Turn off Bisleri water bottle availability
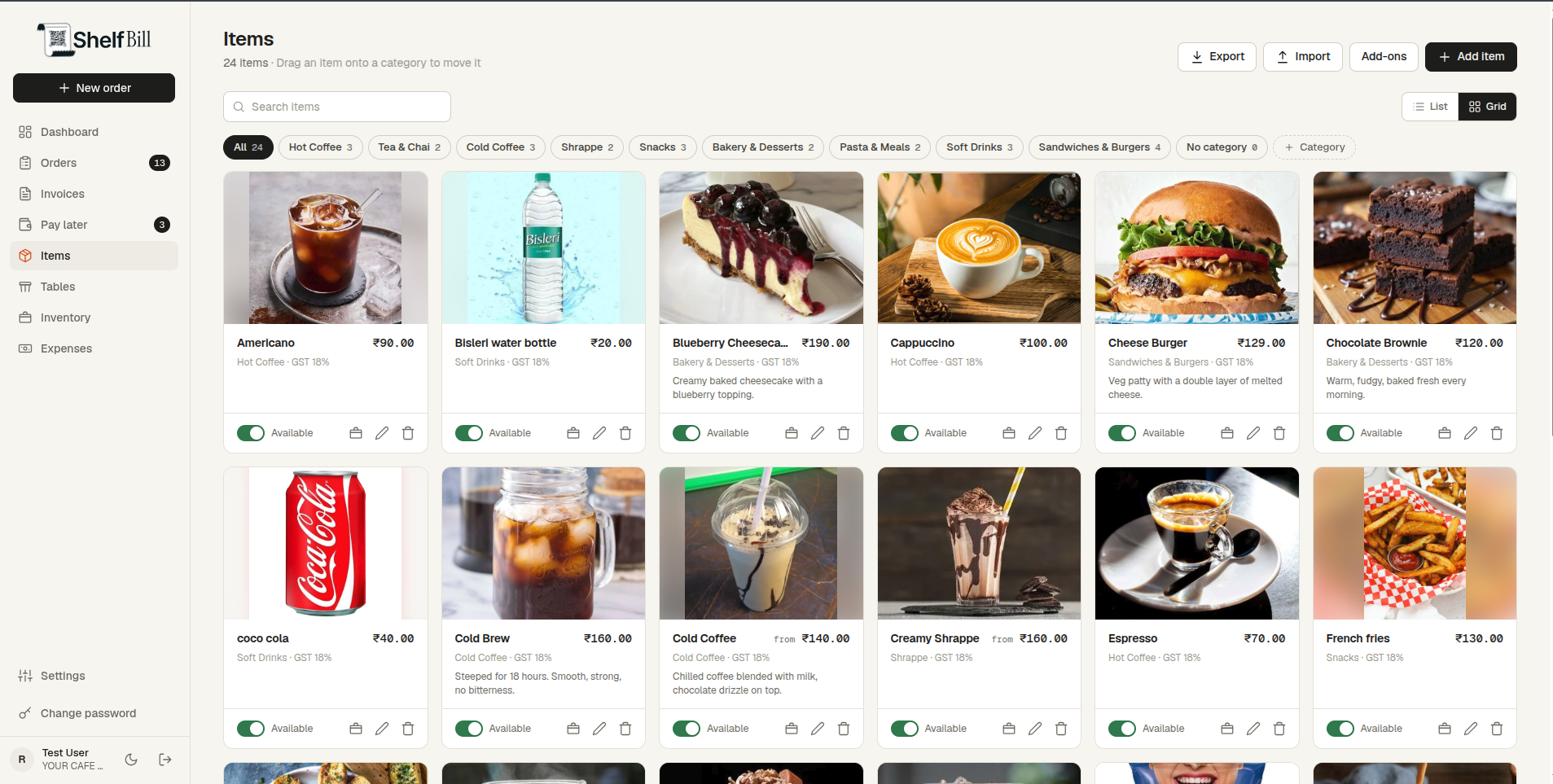 (469, 433)
